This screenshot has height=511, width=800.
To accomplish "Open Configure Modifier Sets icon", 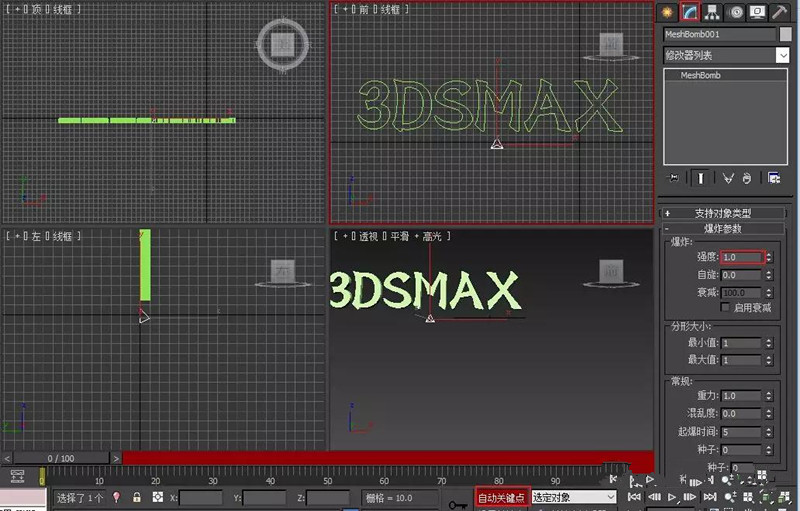I will [774, 178].
